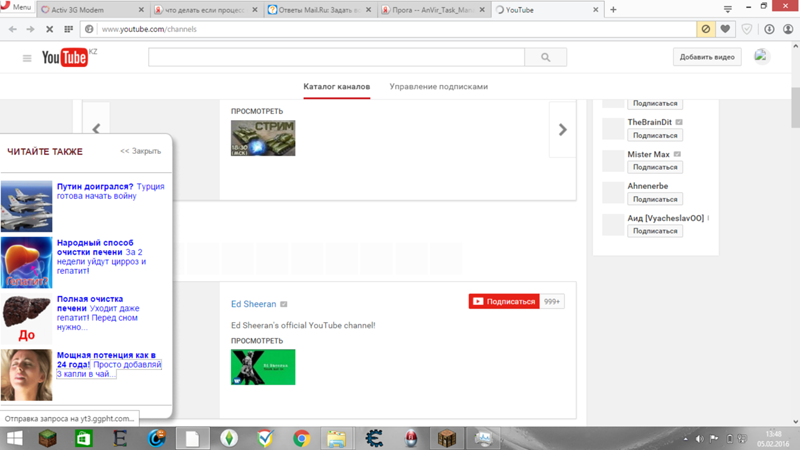800x450 pixels.
Task: Click the search magnifier button
Action: click(545, 57)
